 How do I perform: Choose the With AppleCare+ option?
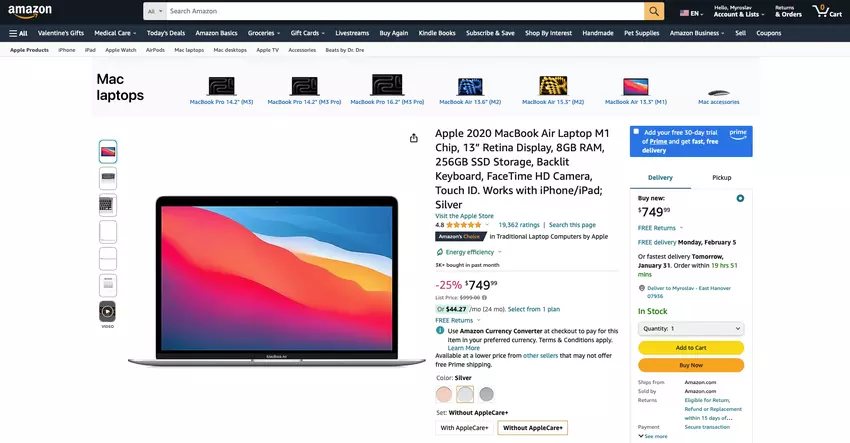[x=463, y=428]
